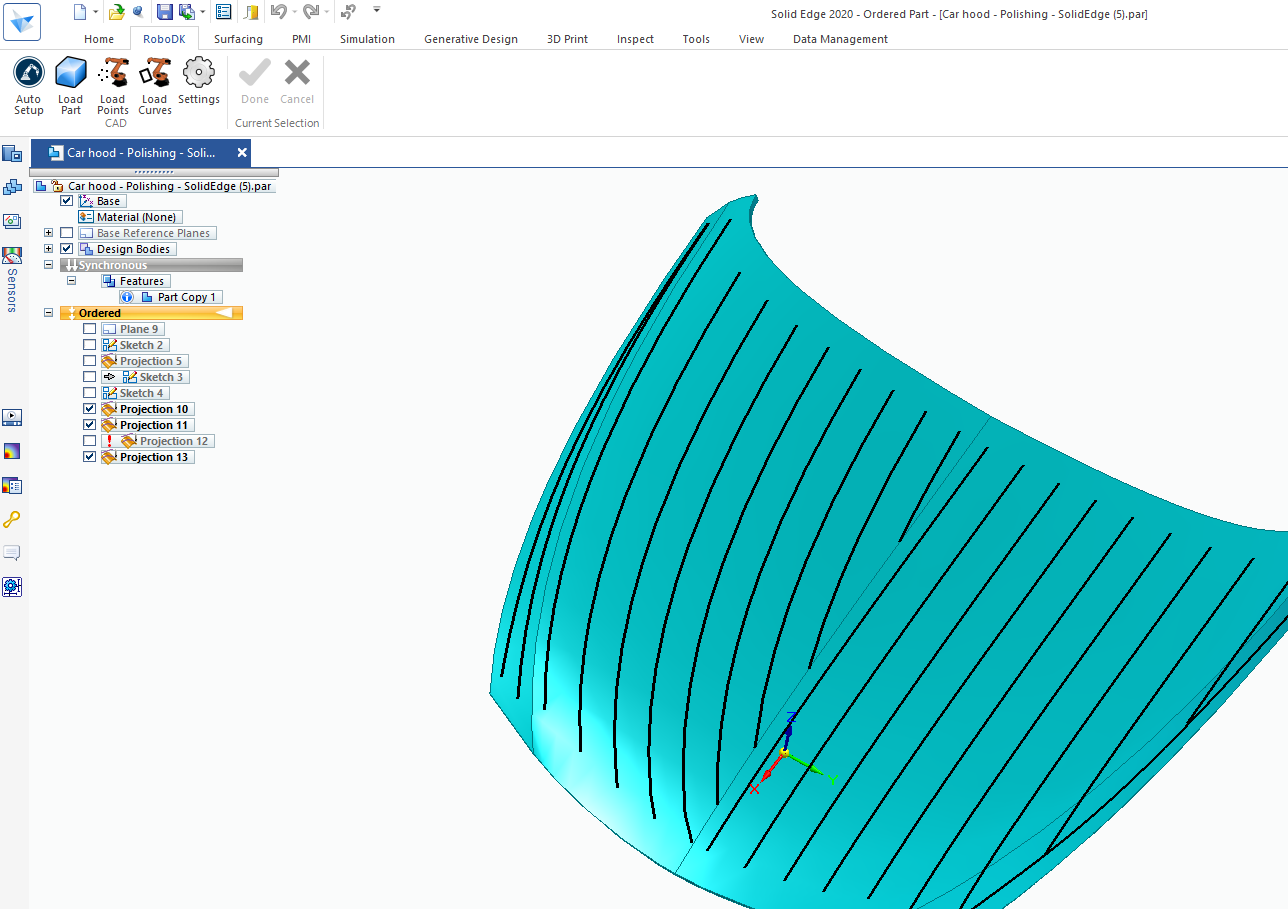The height and width of the screenshot is (909, 1288).
Task: Click the Undo arrow icon
Action: click(x=278, y=12)
